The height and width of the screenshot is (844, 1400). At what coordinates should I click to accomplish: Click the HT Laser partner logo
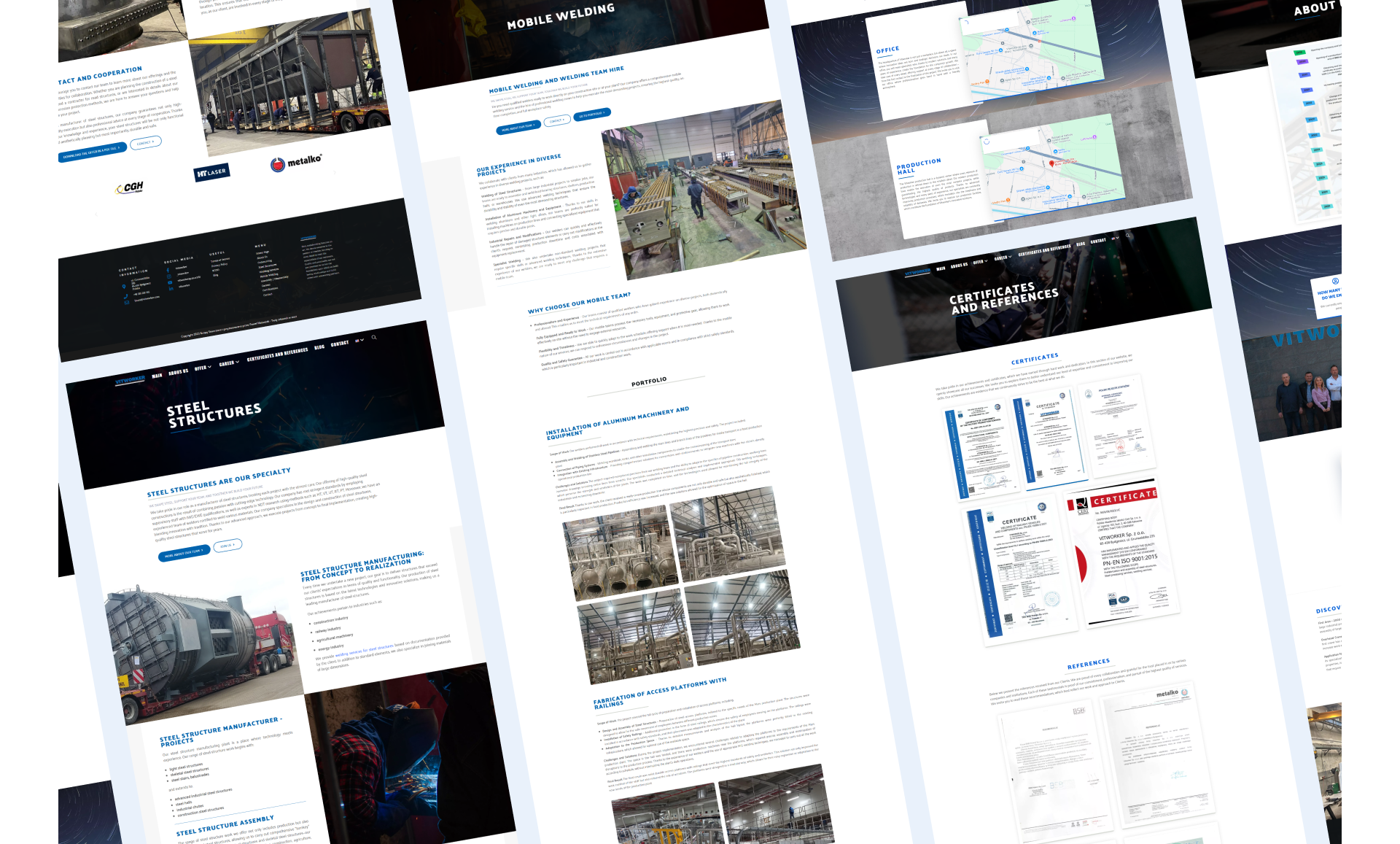211,172
